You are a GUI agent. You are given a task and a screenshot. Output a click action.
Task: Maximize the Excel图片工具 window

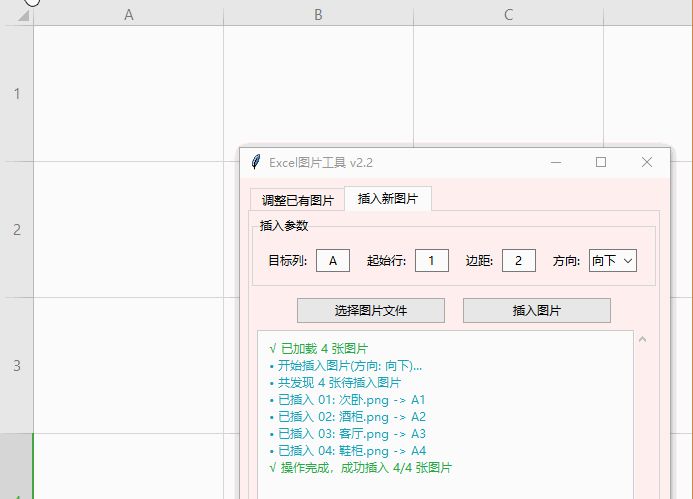coord(601,162)
